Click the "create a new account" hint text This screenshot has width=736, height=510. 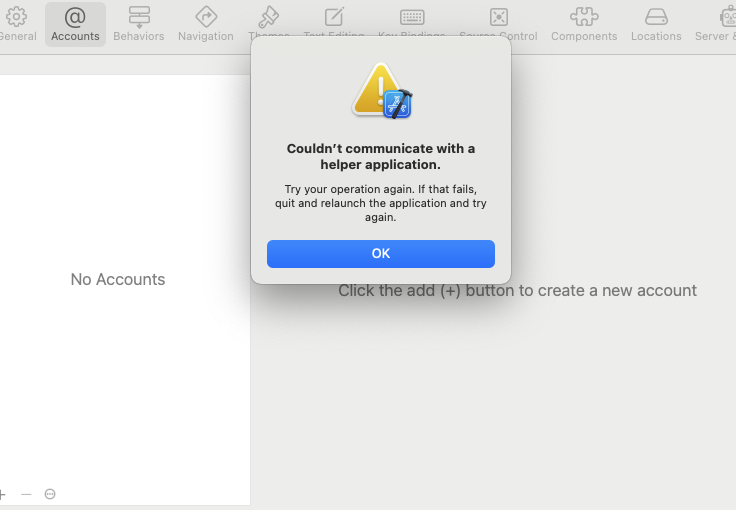(517, 291)
